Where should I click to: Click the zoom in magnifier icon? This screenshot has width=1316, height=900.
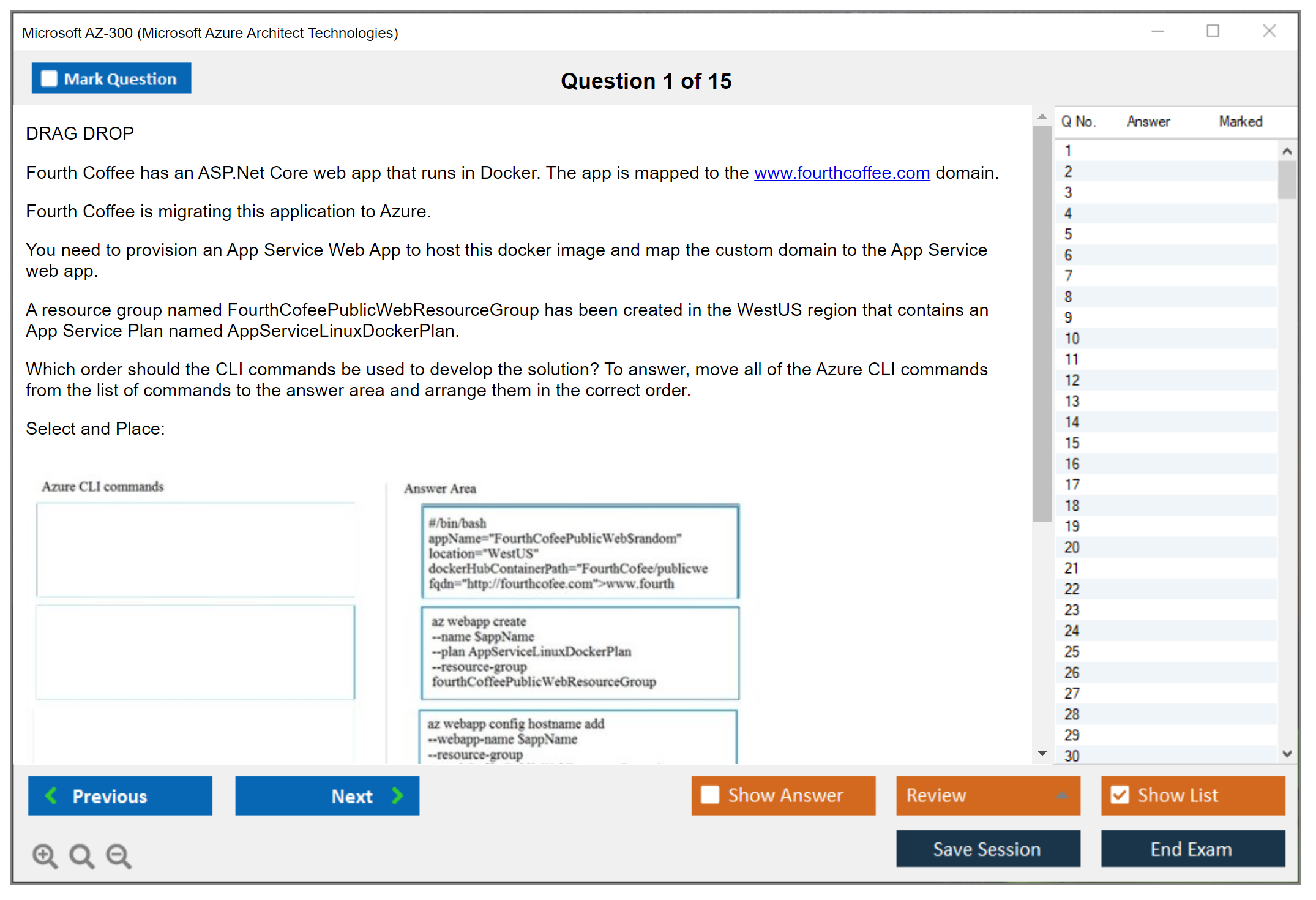(45, 855)
